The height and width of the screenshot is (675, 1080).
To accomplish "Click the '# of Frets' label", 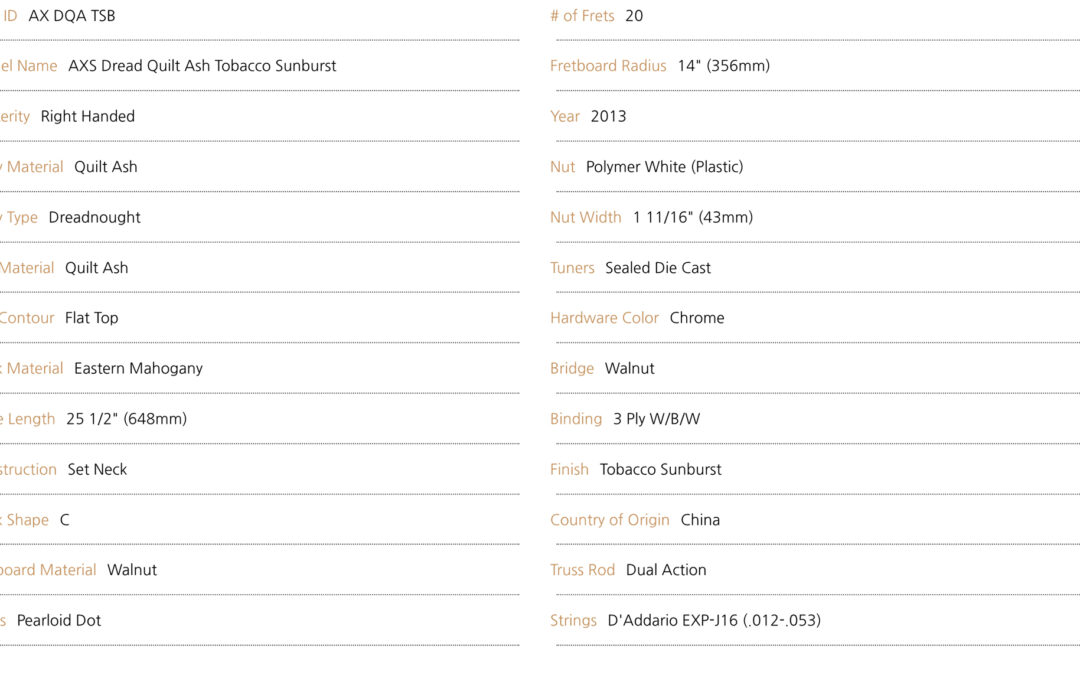I will pyautogui.click(x=582, y=16).
